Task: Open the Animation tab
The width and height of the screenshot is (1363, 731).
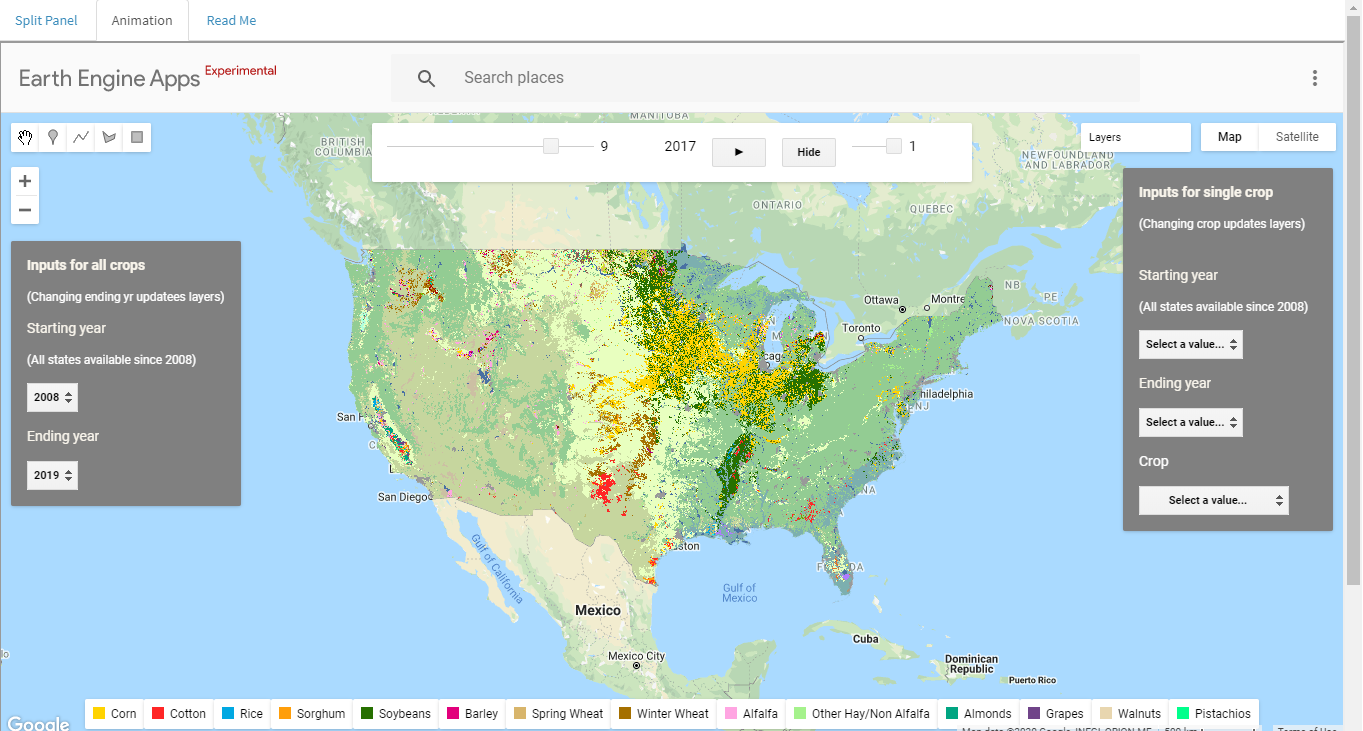Action: [x=142, y=20]
